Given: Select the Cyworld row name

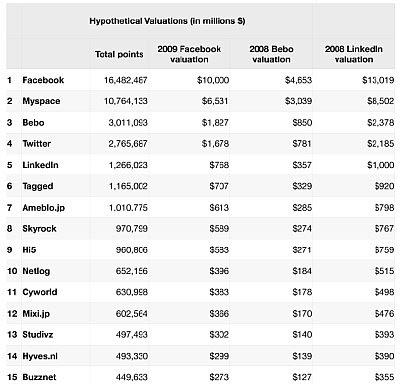Looking at the screenshot, I should [40, 292].
